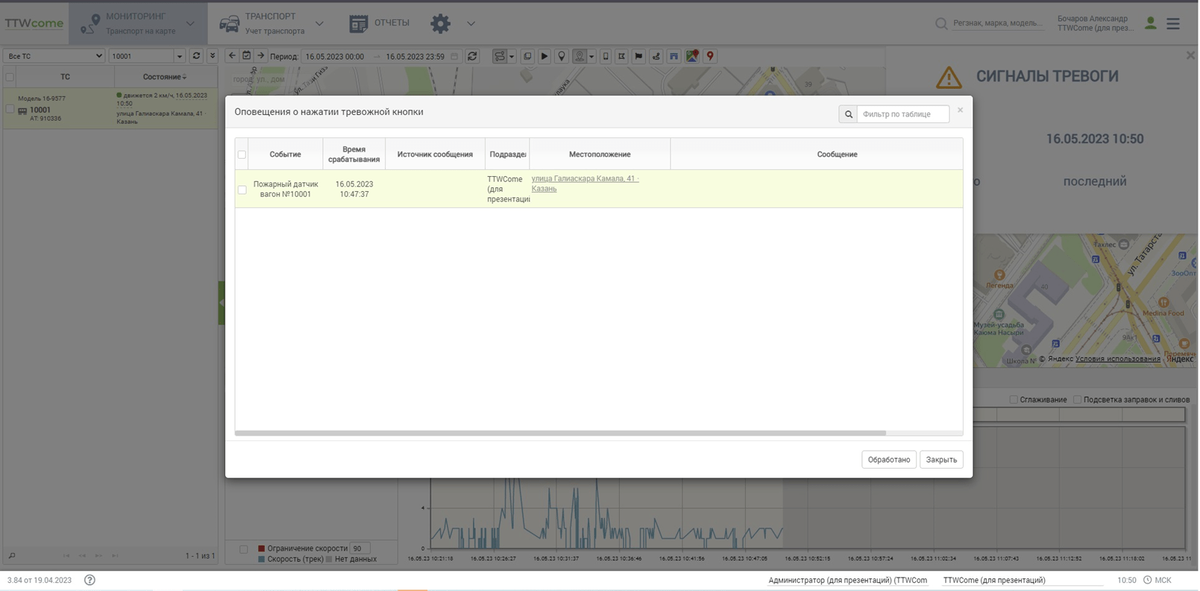Click the Обработано button
Screen dimensions: 1200x591
pos(889,459)
